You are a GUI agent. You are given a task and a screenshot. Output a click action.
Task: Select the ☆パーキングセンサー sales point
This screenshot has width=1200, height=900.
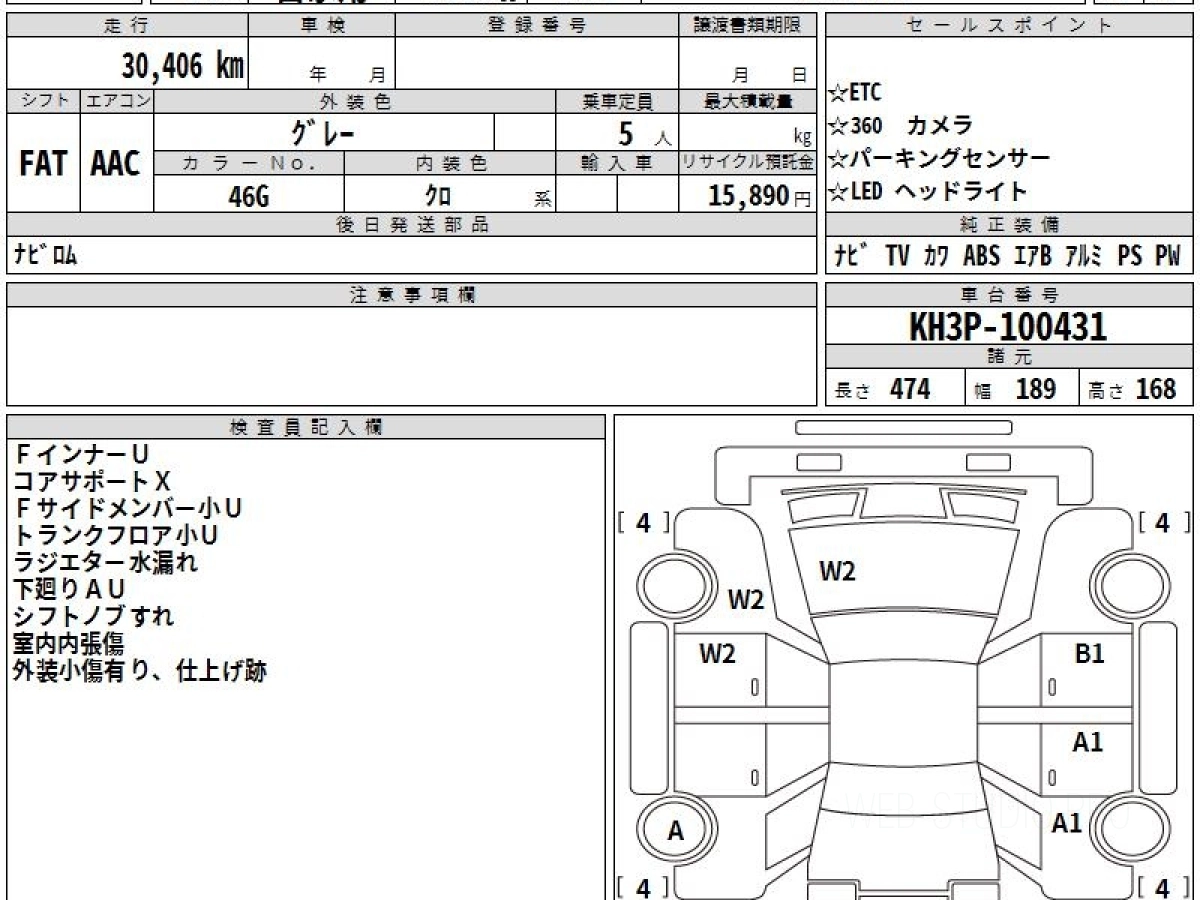(940, 158)
